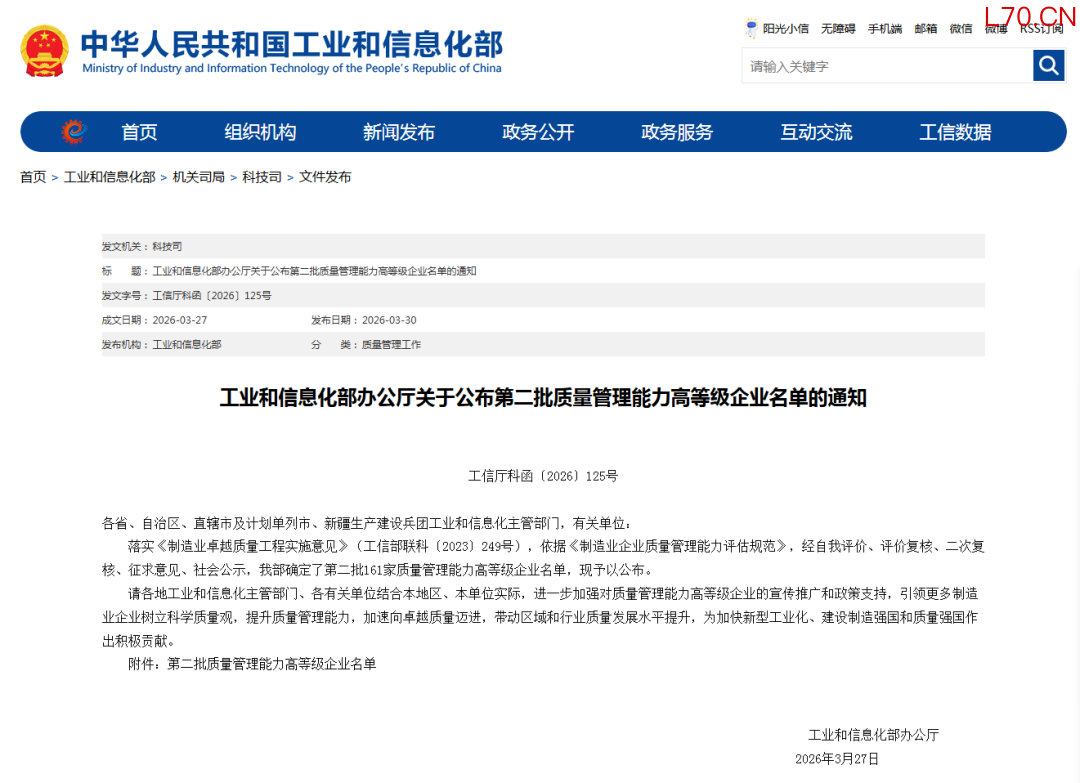Open the 组织机构 navigation tab

260,132
